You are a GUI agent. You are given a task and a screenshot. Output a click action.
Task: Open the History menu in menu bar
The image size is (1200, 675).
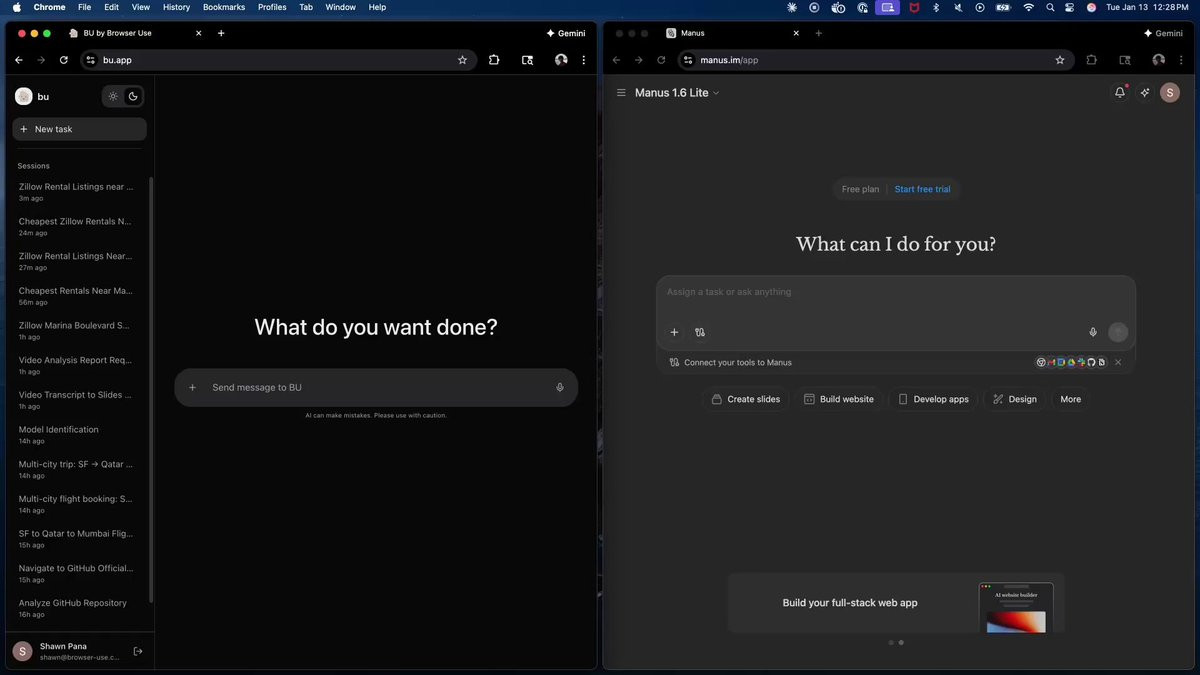(x=176, y=7)
